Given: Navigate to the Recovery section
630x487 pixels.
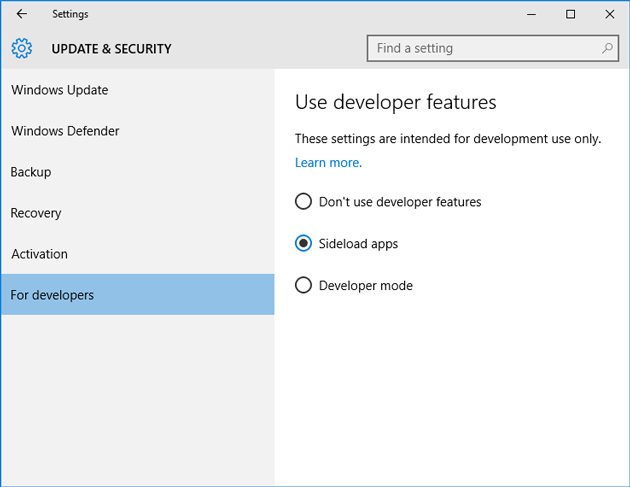Looking at the screenshot, I should (36, 213).
